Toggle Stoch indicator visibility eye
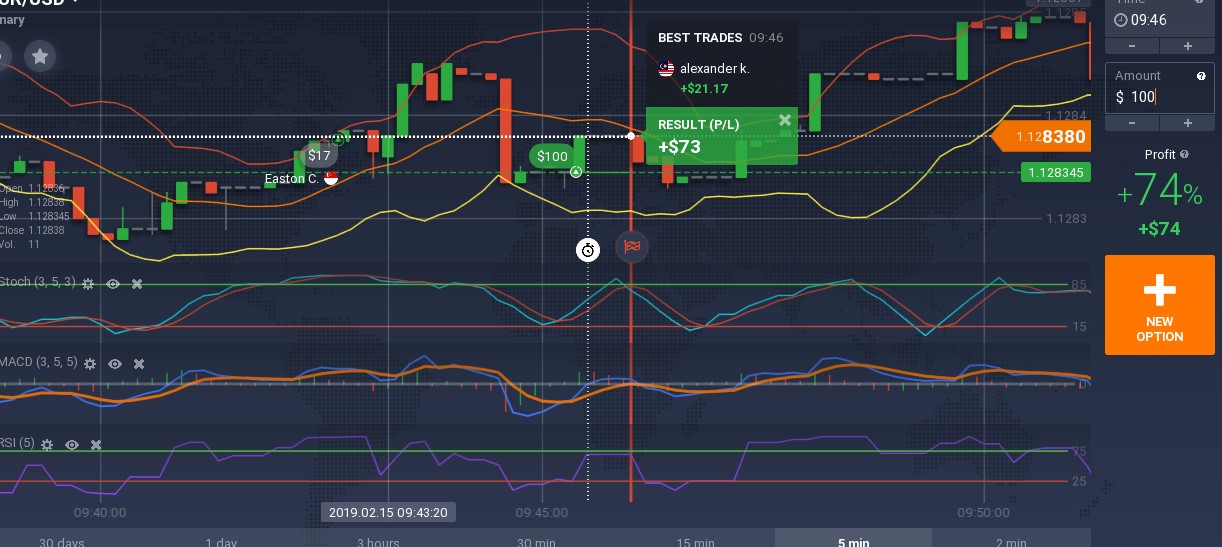 coord(113,284)
